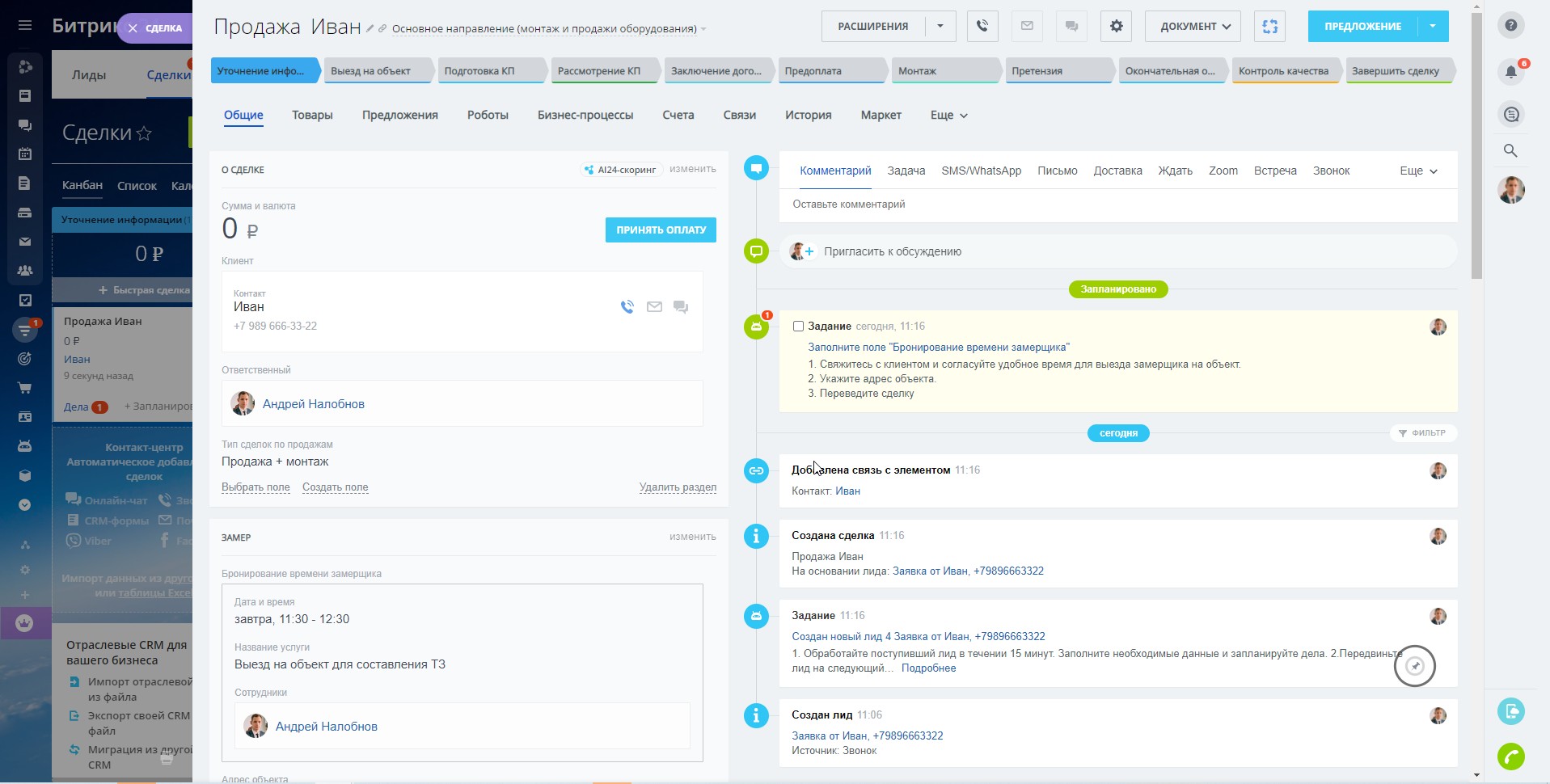1550x784 pixels.
Task: Click the phone call icon in top toolbar
Action: [x=982, y=26]
